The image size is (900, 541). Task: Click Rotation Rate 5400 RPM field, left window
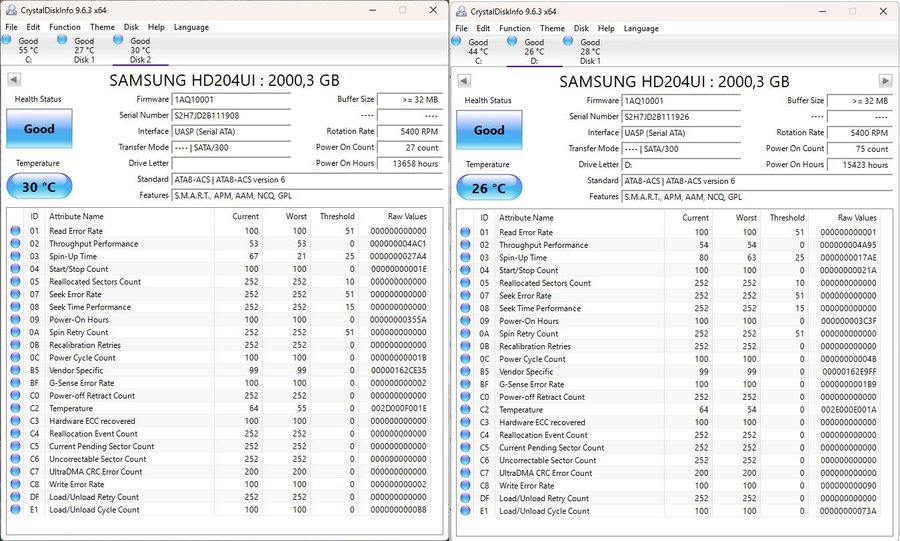click(x=410, y=131)
